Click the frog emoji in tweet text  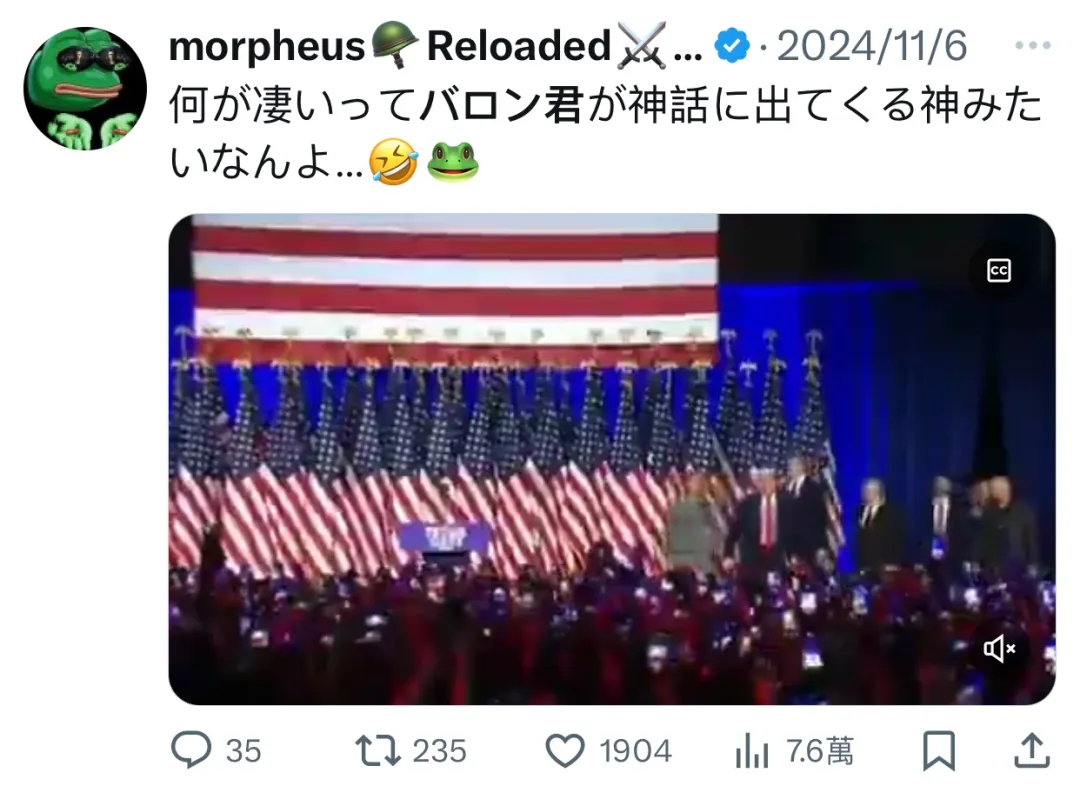click(453, 161)
